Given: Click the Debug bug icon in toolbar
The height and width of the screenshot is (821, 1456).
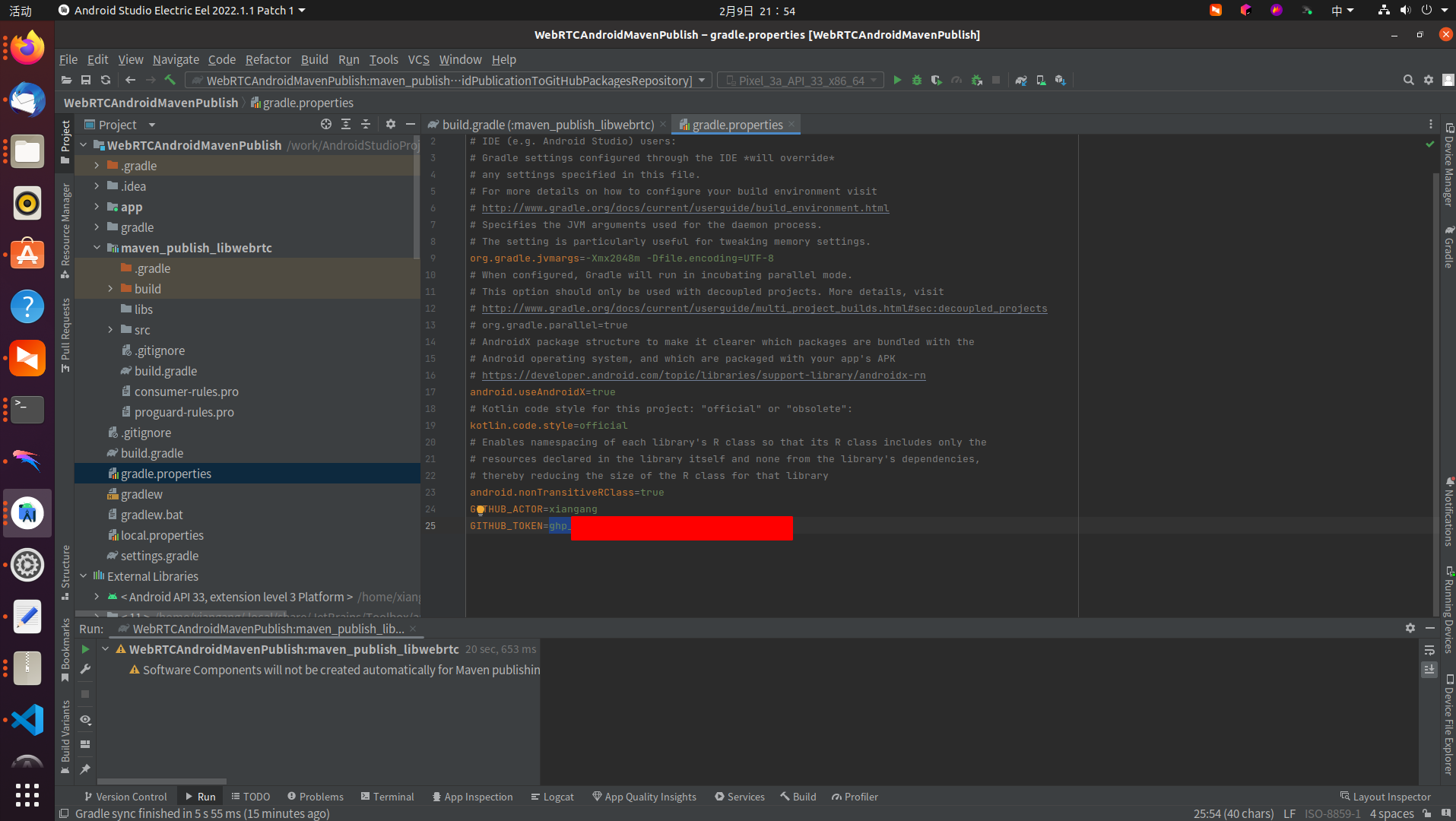Looking at the screenshot, I should (x=917, y=81).
